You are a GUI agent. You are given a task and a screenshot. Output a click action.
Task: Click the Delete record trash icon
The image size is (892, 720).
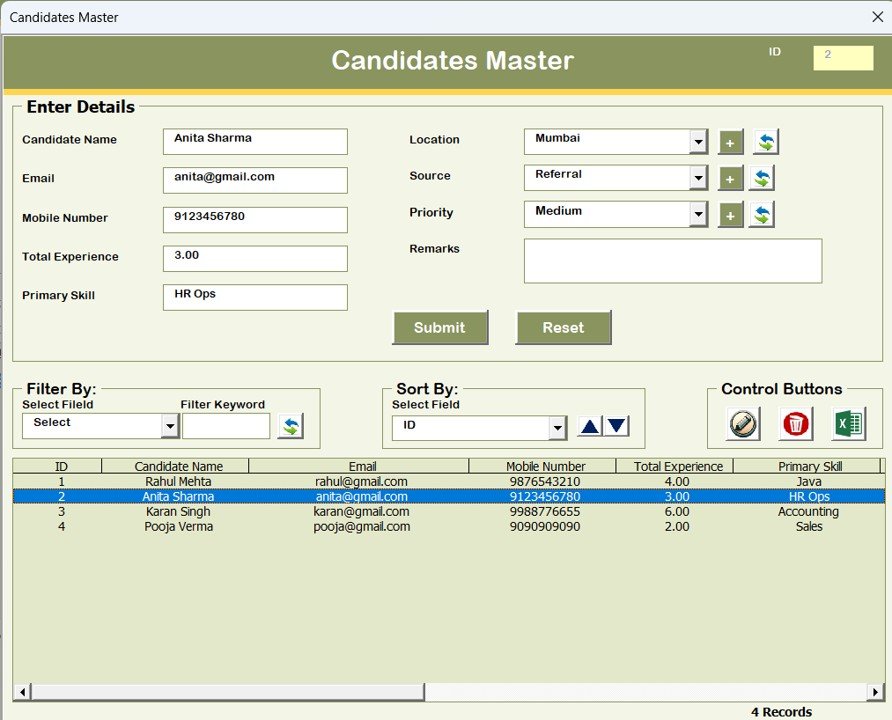(x=795, y=424)
